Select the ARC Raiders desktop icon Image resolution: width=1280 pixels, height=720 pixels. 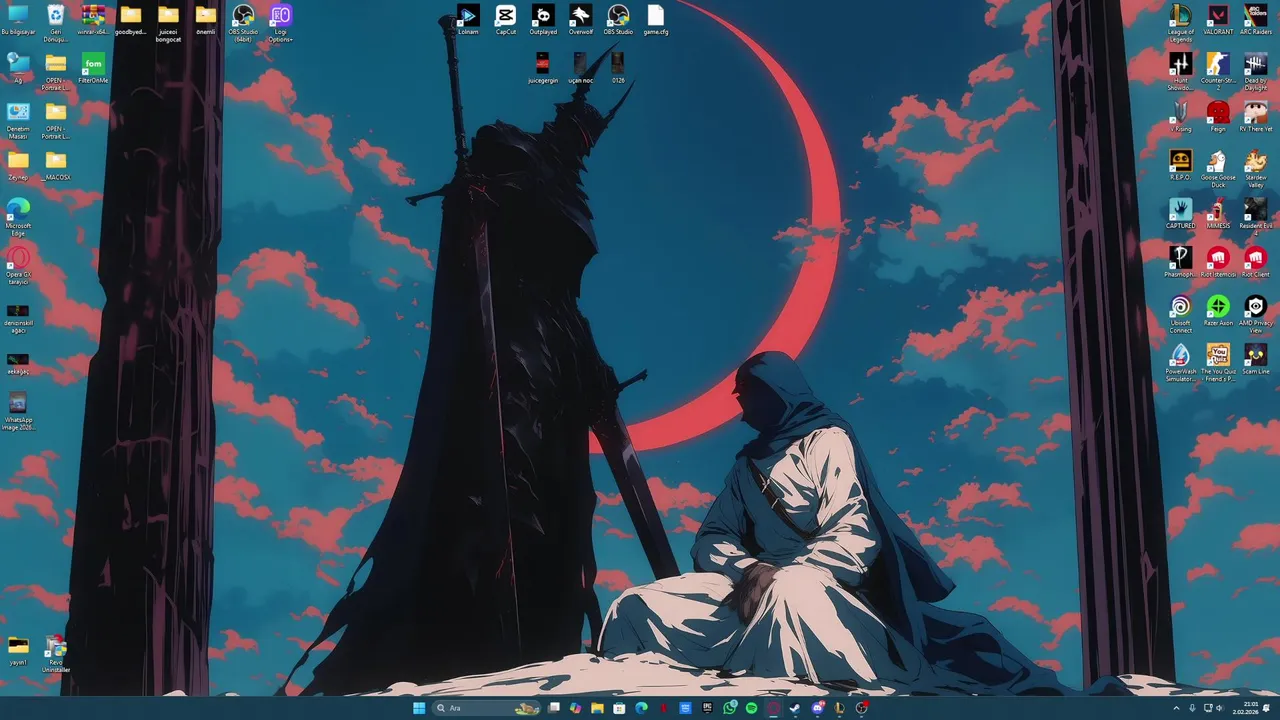[1256, 20]
